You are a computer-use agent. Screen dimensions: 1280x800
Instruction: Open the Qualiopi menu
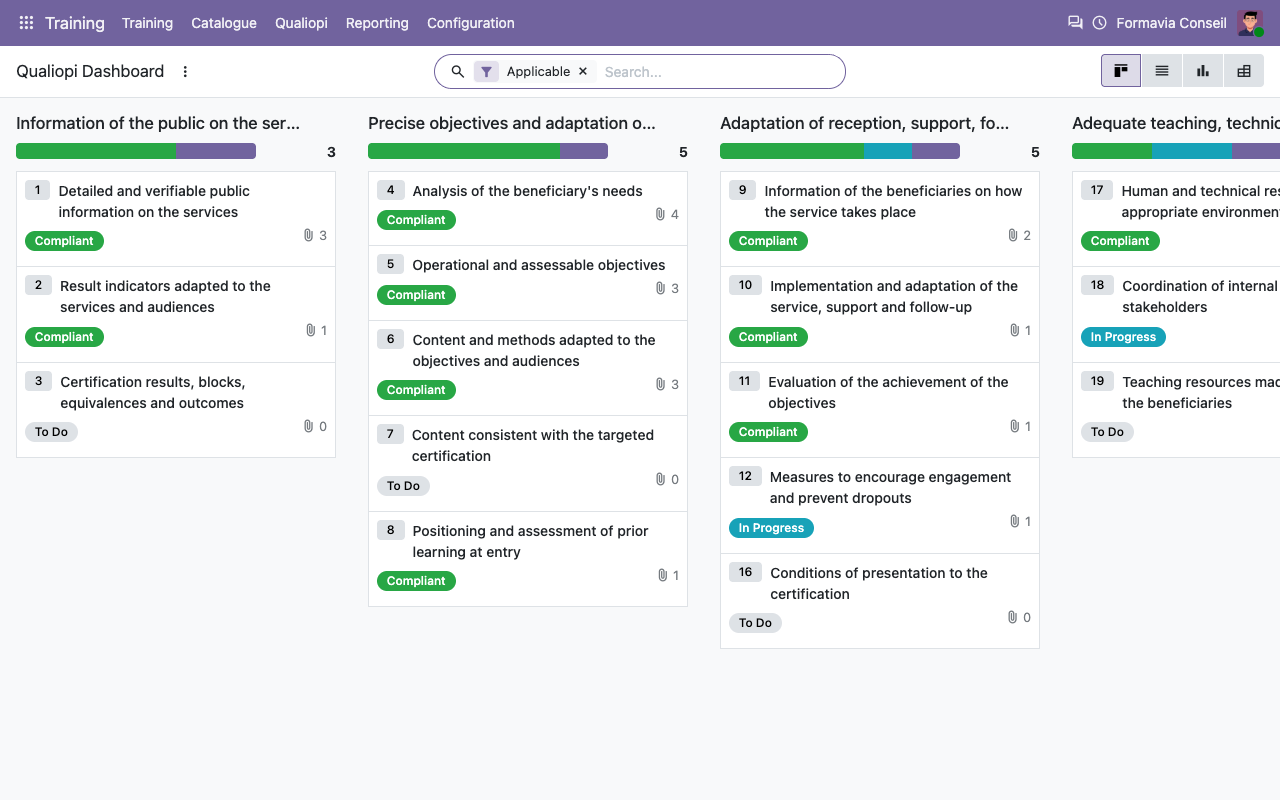[x=301, y=23]
